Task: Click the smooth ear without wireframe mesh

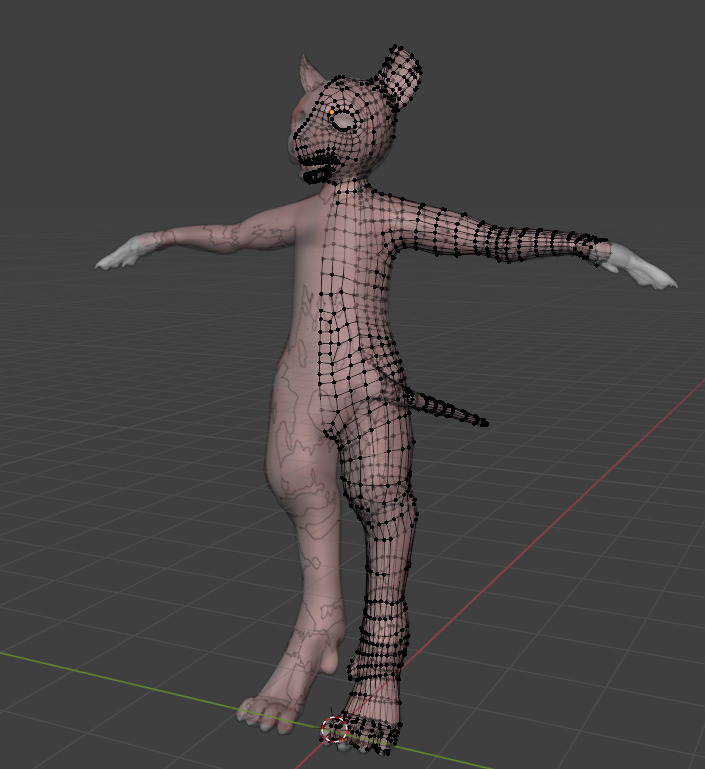Action: point(310,73)
